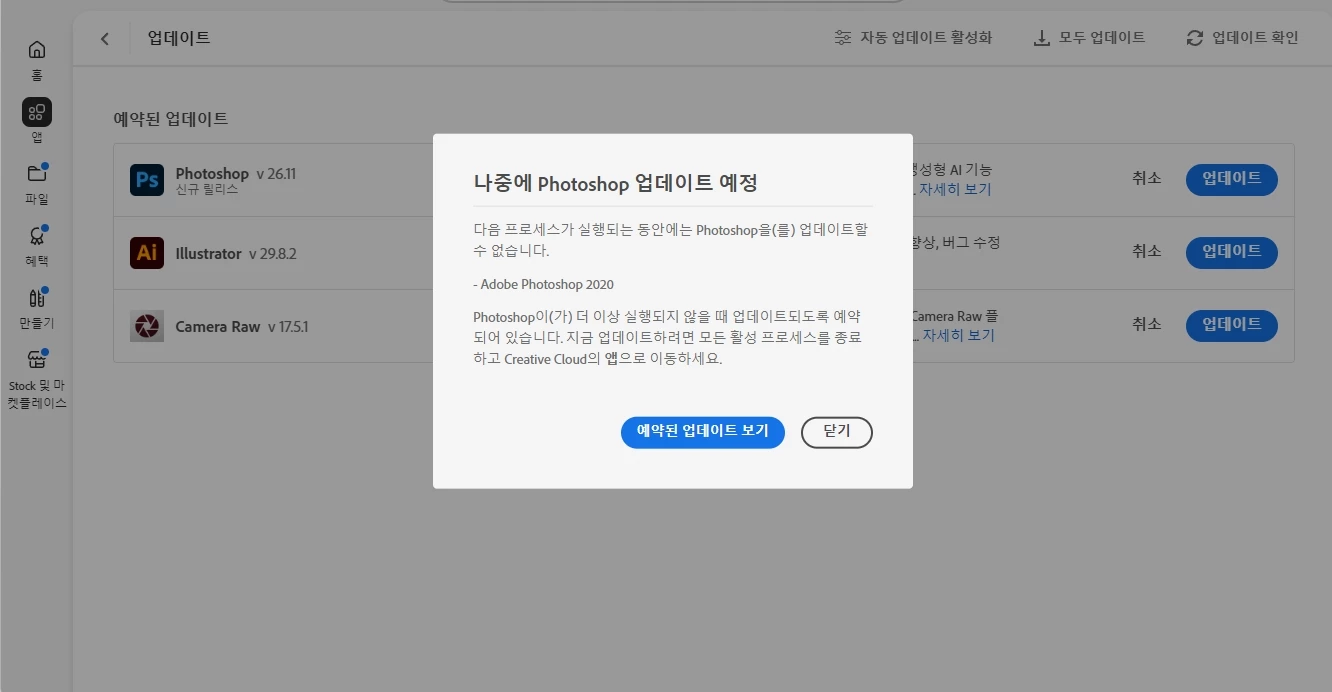Update Illustrator with its 업데이트 button
The image size is (1332, 692).
tap(1232, 253)
